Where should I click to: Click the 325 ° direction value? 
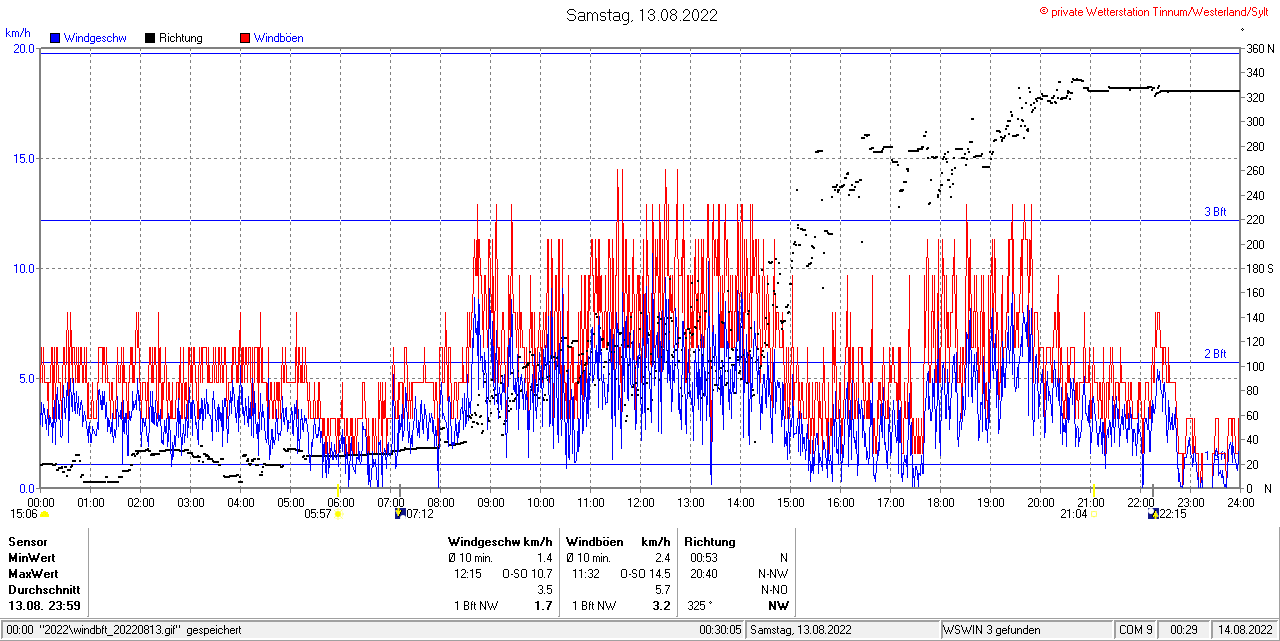[701, 606]
